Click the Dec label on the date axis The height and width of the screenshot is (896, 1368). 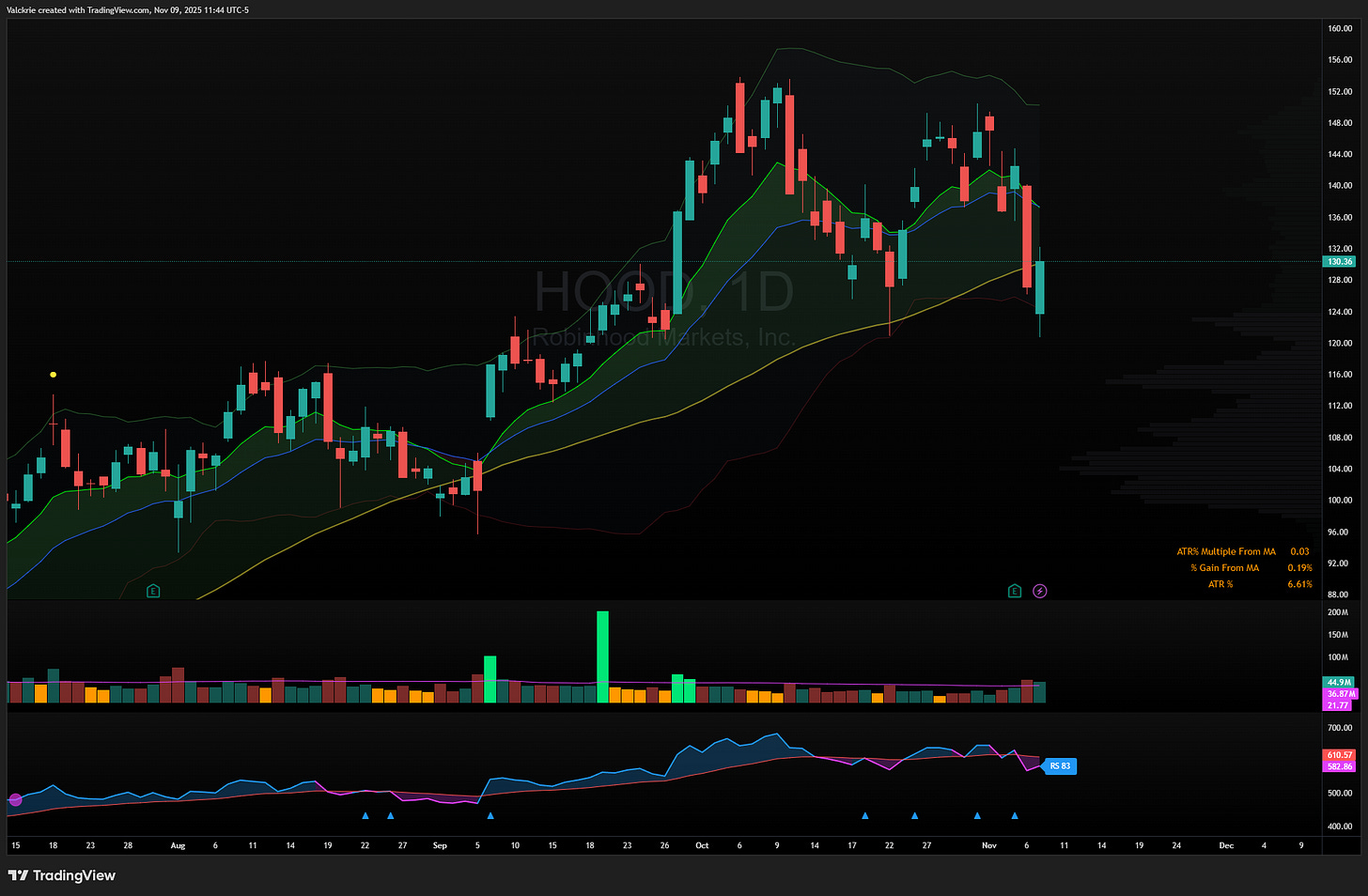(1226, 845)
